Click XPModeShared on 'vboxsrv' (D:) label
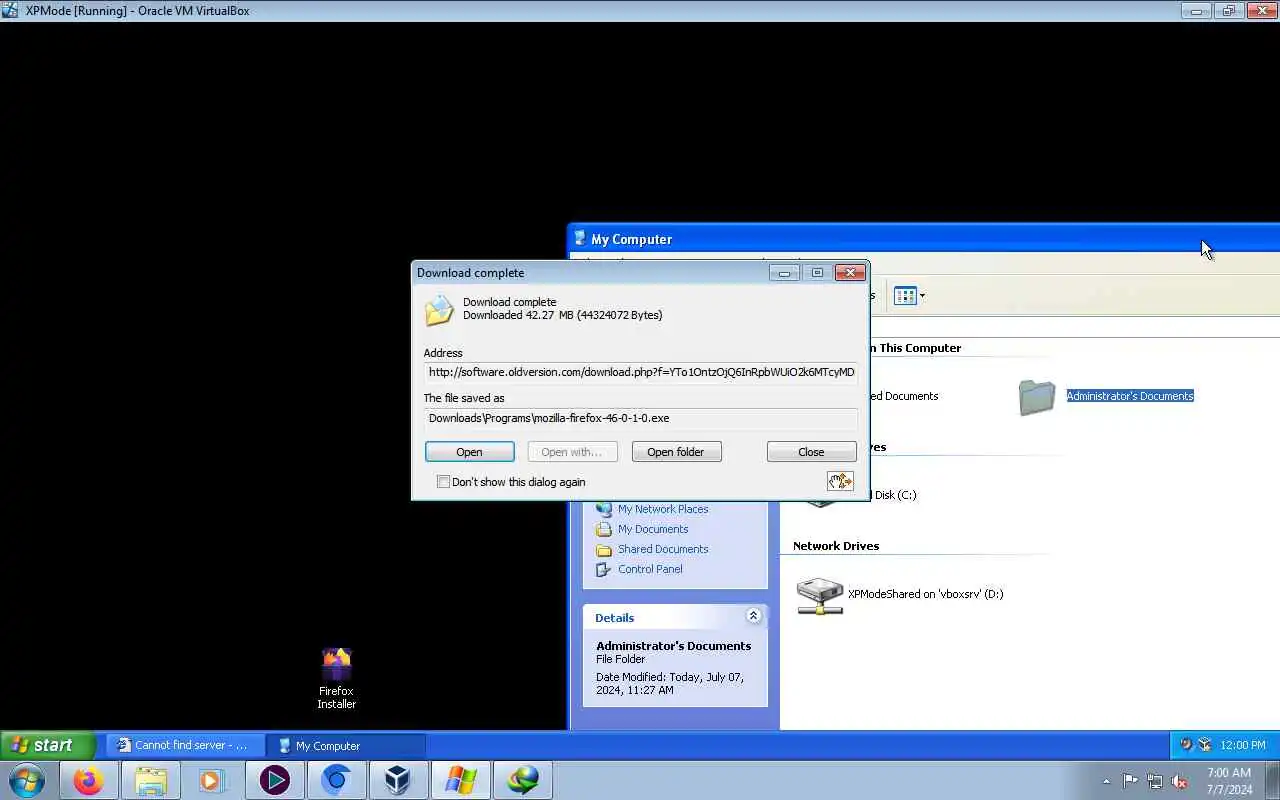Viewport: 1280px width, 800px height. coord(925,594)
